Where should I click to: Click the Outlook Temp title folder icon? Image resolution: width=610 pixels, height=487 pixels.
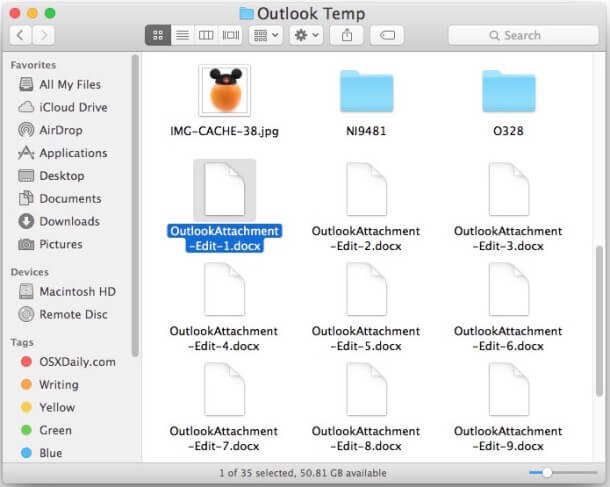tap(246, 14)
